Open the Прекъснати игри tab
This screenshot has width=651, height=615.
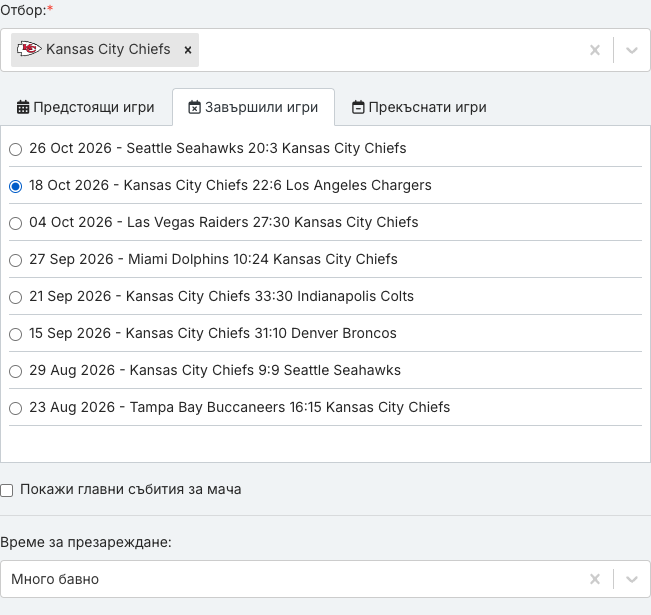419,107
